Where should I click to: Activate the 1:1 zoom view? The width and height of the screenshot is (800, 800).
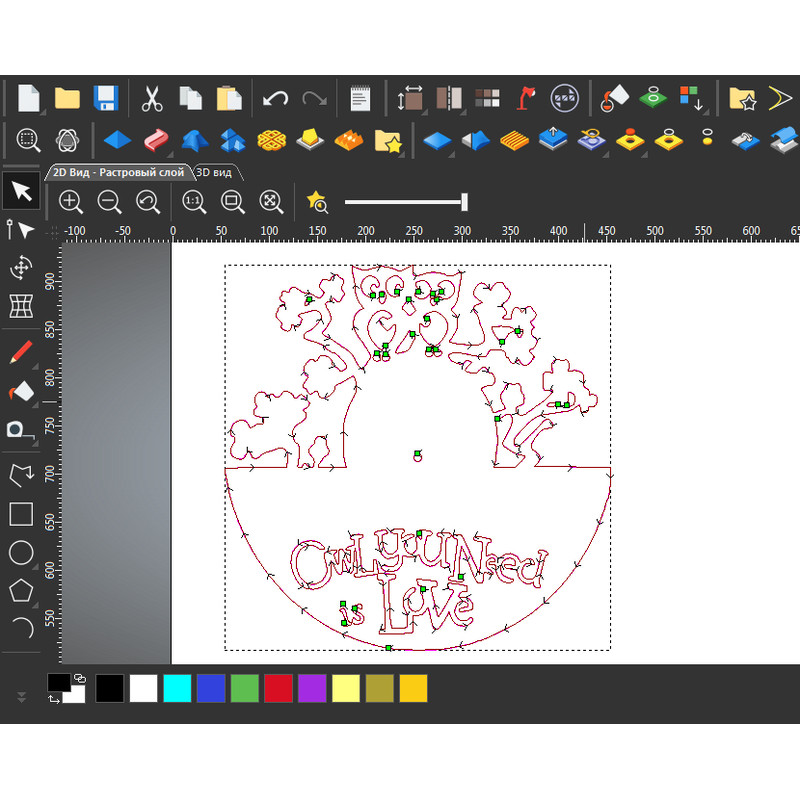click(192, 202)
